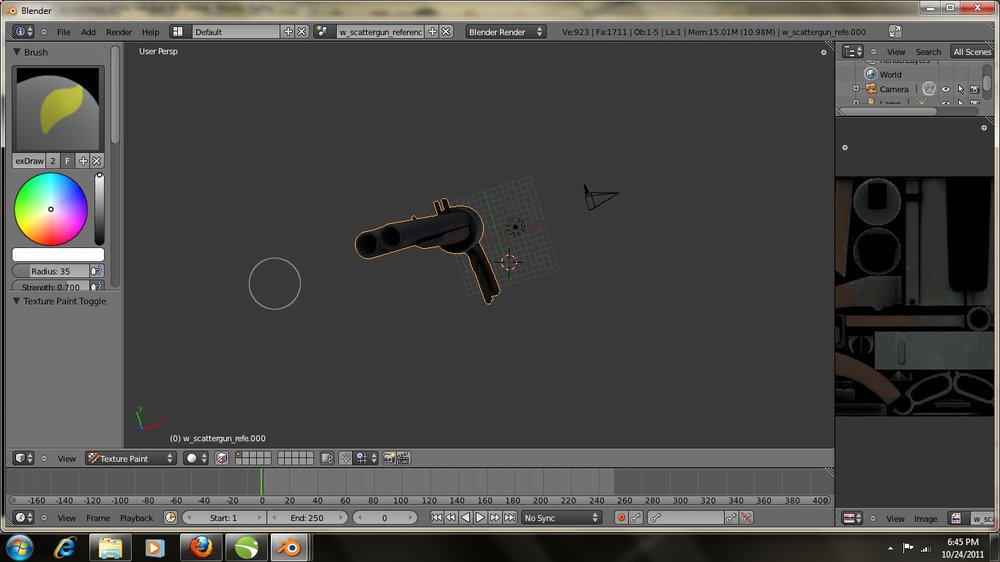
Task: Click the OpenGL render image icon
Action: point(388,458)
